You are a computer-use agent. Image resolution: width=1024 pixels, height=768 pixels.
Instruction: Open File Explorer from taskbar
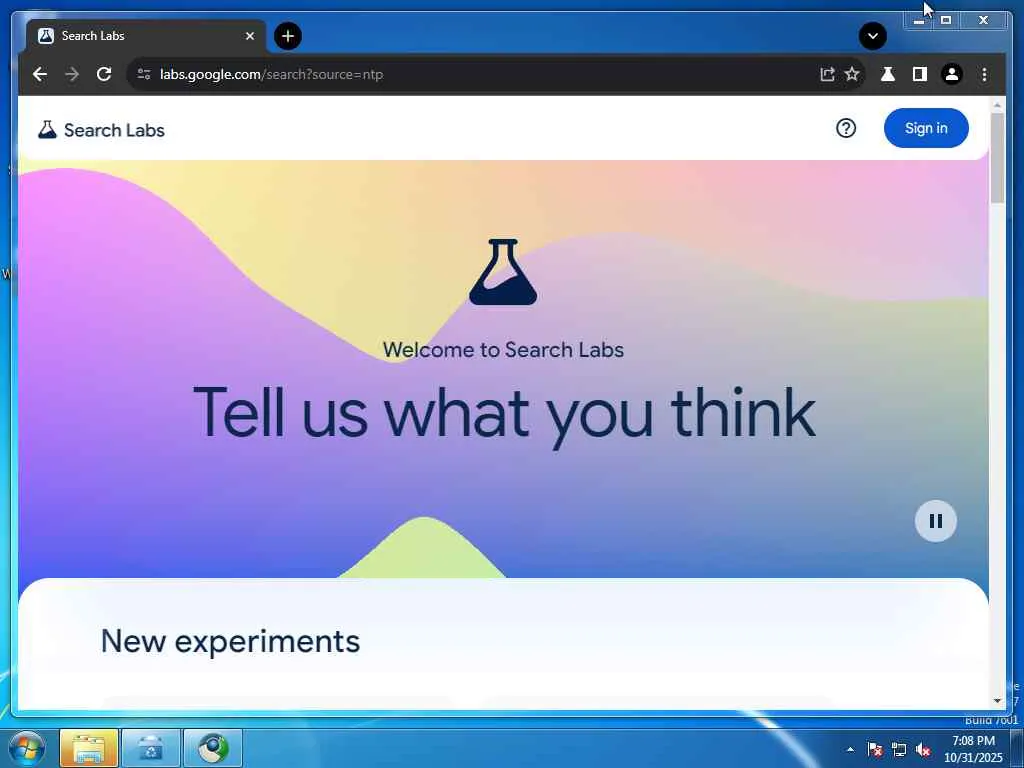click(89, 748)
